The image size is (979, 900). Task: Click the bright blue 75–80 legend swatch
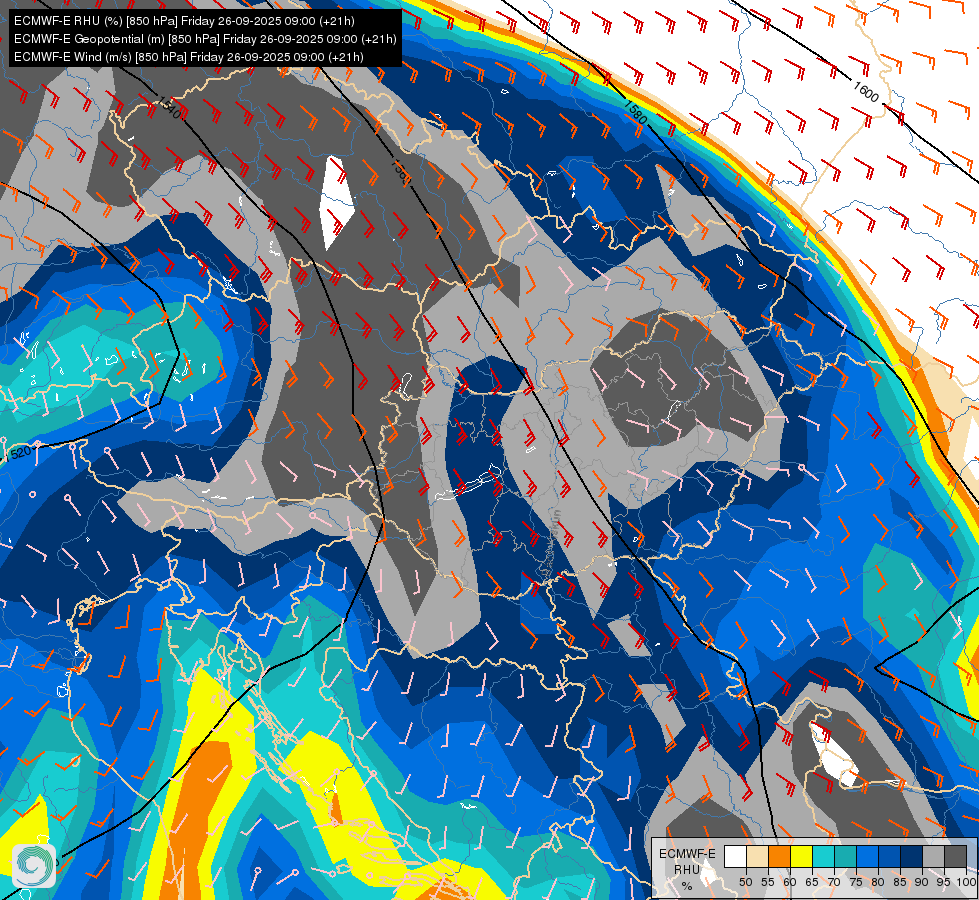pos(867,856)
